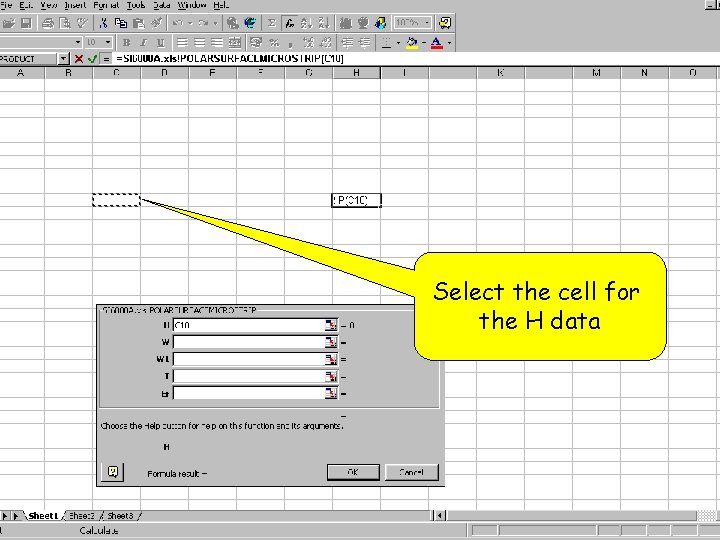720x540 pixels.
Task: Click the Cut scissors icon
Action: (x=103, y=23)
